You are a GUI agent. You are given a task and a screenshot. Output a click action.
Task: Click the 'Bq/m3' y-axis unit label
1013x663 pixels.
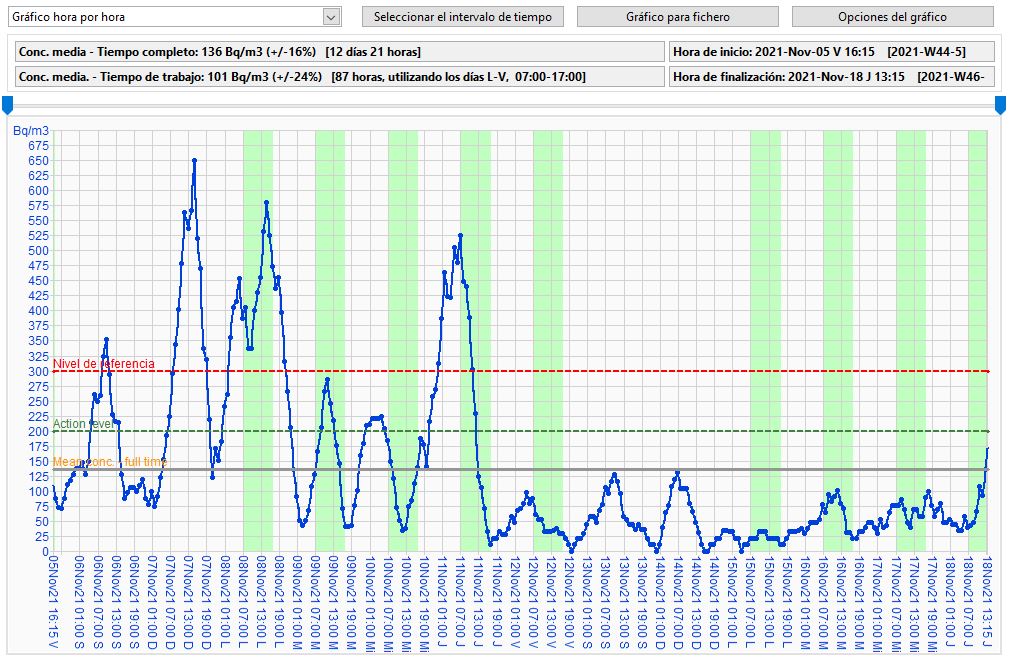[x=29, y=131]
